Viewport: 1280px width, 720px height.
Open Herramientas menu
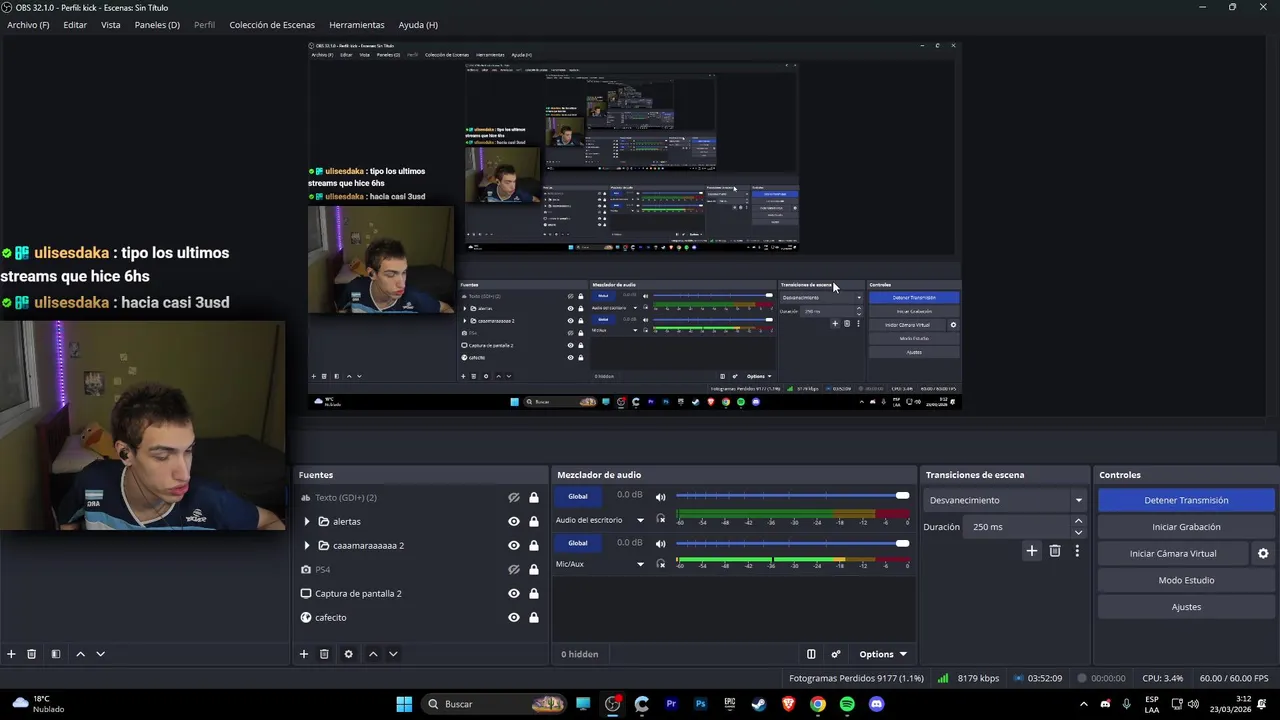(x=357, y=24)
